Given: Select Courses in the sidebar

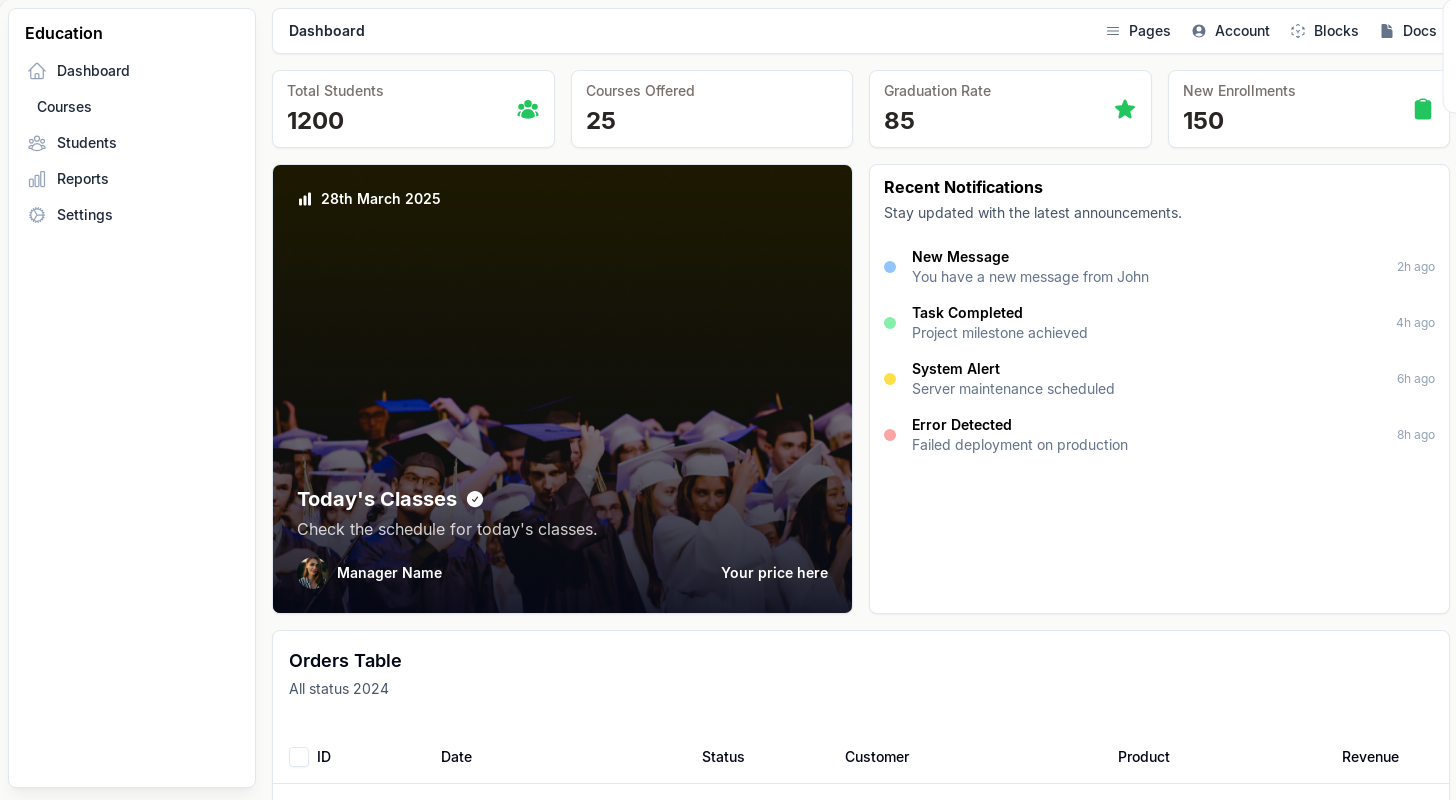Looking at the screenshot, I should pos(64,107).
